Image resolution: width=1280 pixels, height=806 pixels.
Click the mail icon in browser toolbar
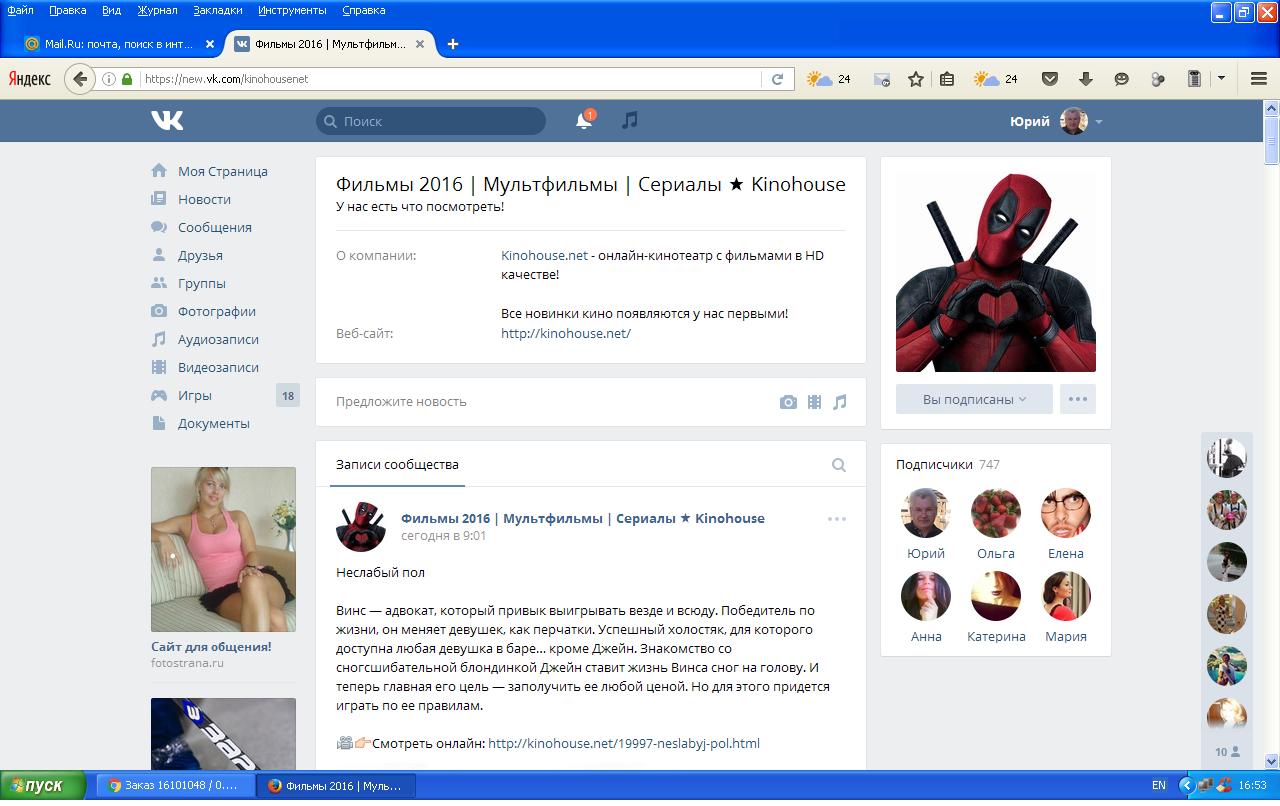click(x=881, y=79)
